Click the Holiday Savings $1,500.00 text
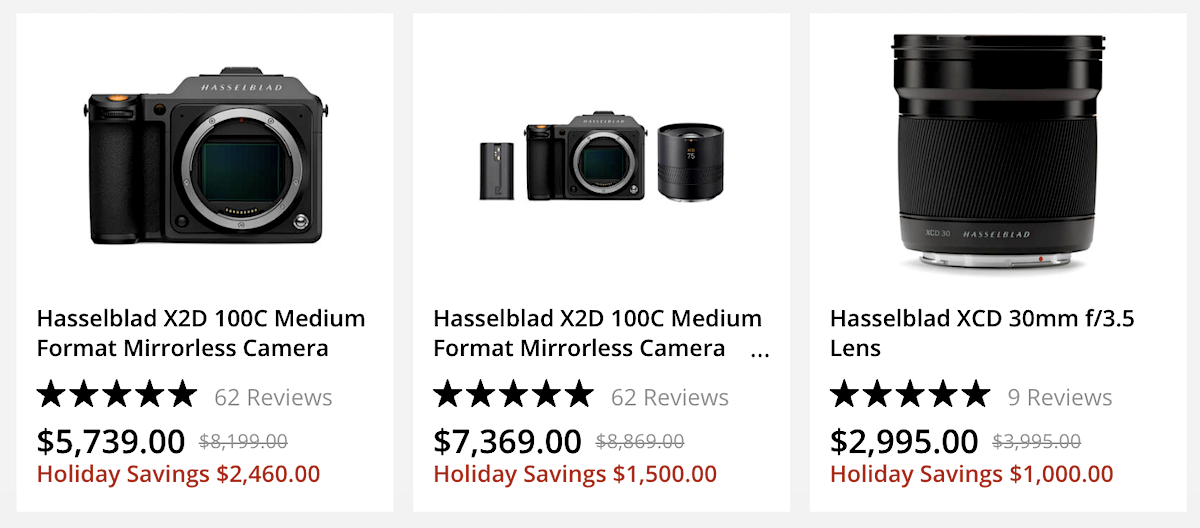 pyautogui.click(x=575, y=474)
